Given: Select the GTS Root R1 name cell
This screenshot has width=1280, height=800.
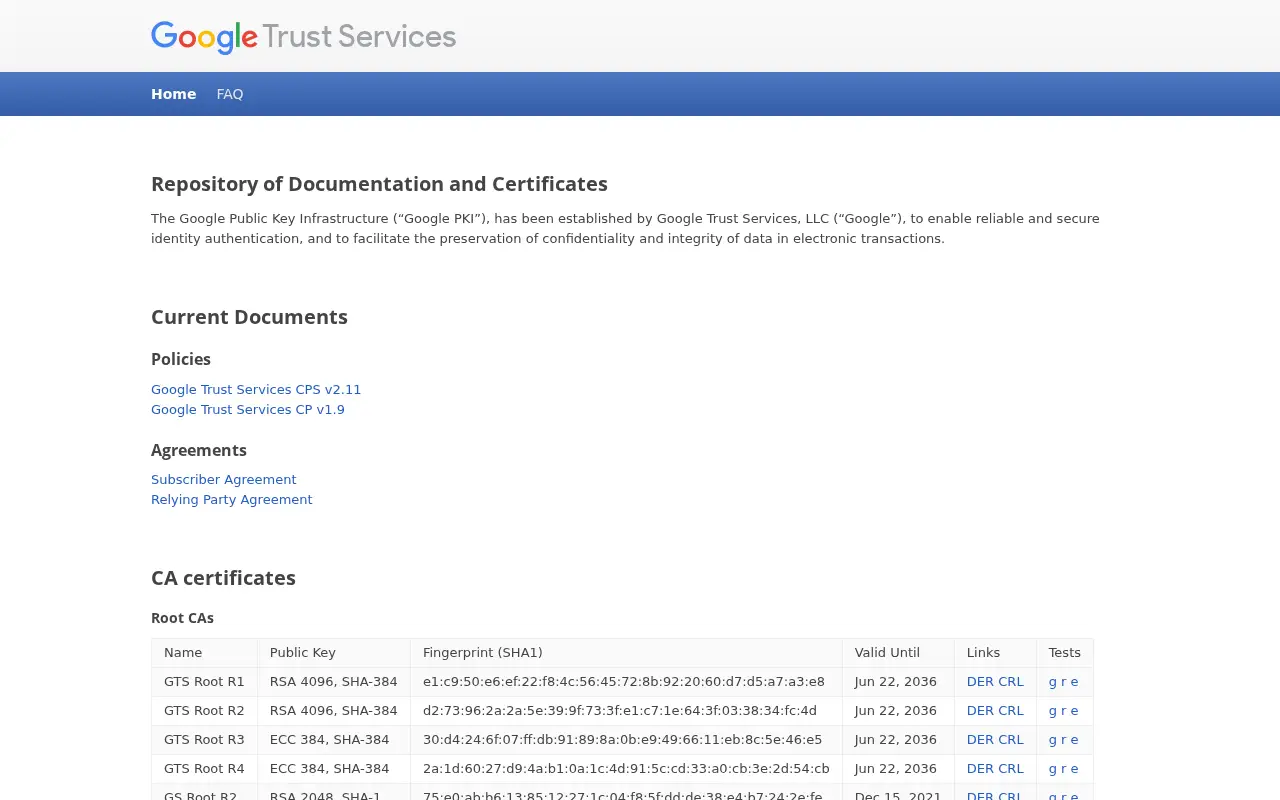Looking at the screenshot, I should 204,682.
